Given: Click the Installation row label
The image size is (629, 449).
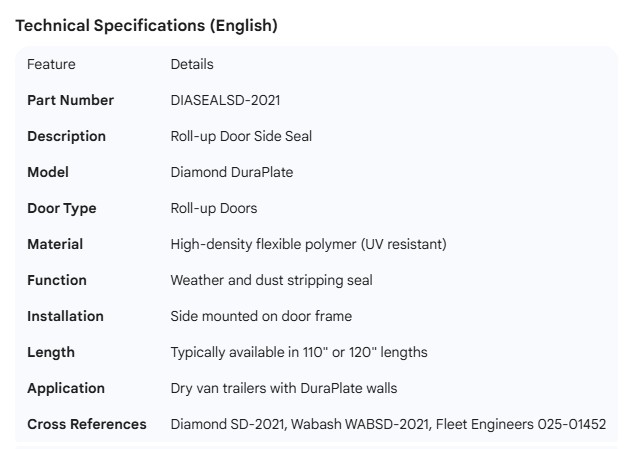Looking at the screenshot, I should [65, 316].
